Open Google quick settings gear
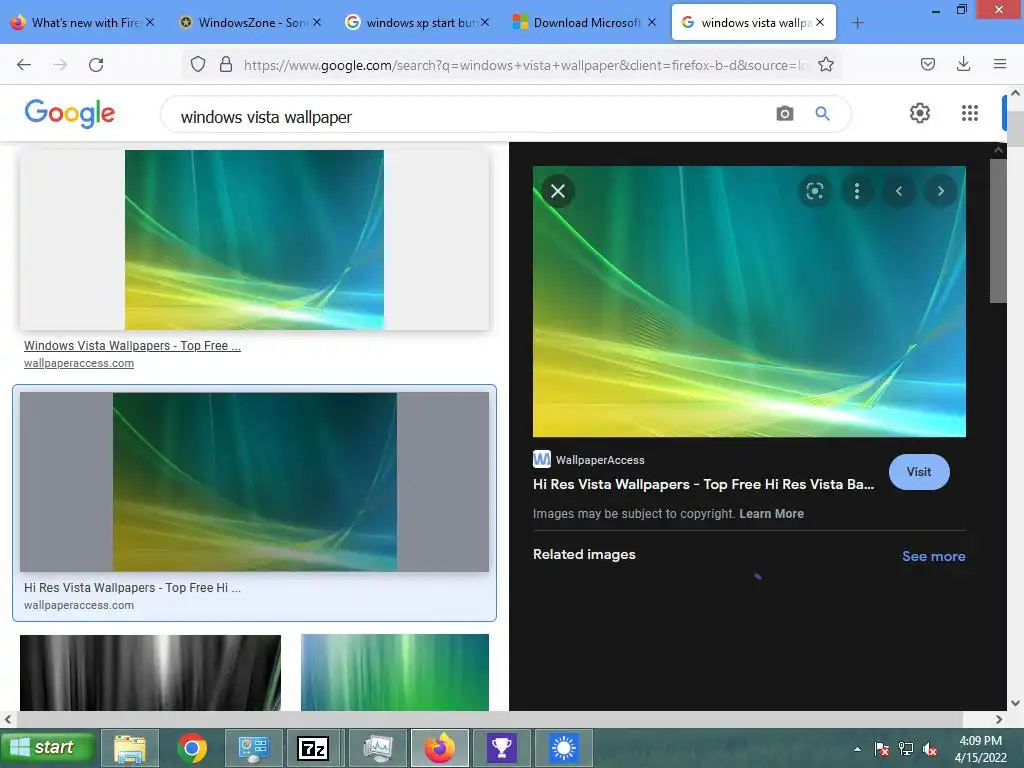The height and width of the screenshot is (768, 1024). [920, 113]
